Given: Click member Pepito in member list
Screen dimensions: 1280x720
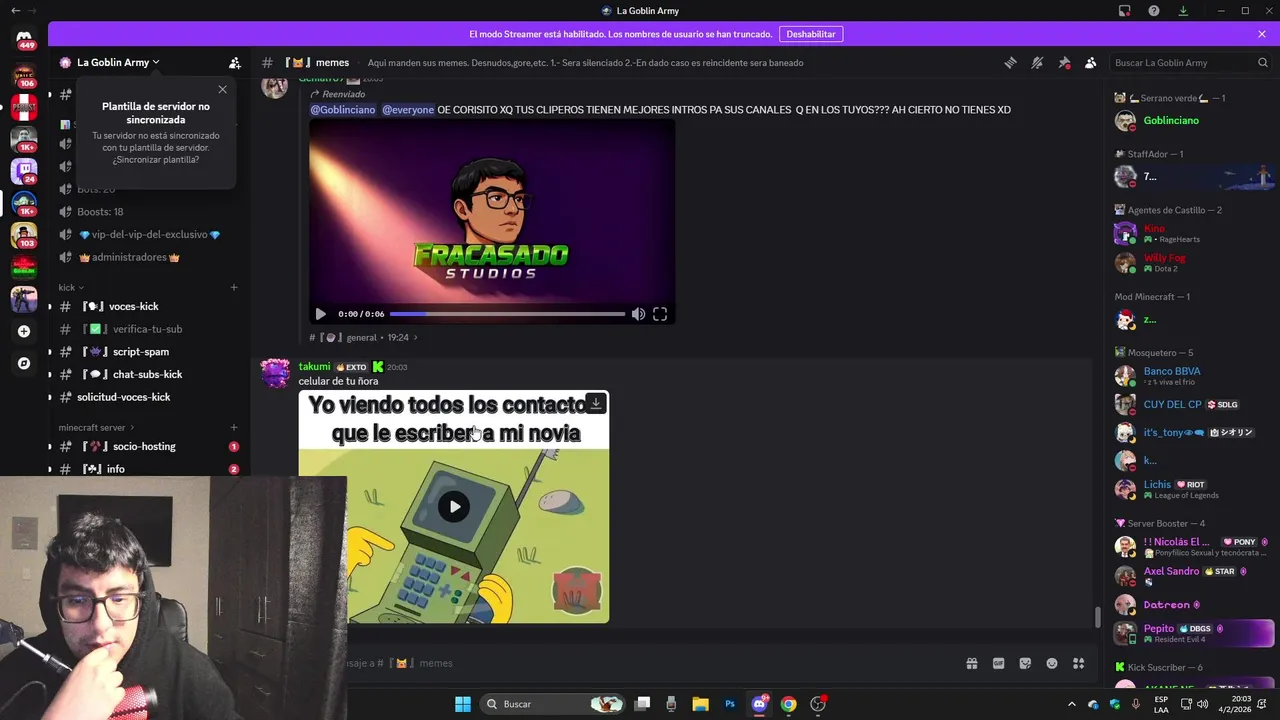Looking at the screenshot, I should pos(1193,633).
